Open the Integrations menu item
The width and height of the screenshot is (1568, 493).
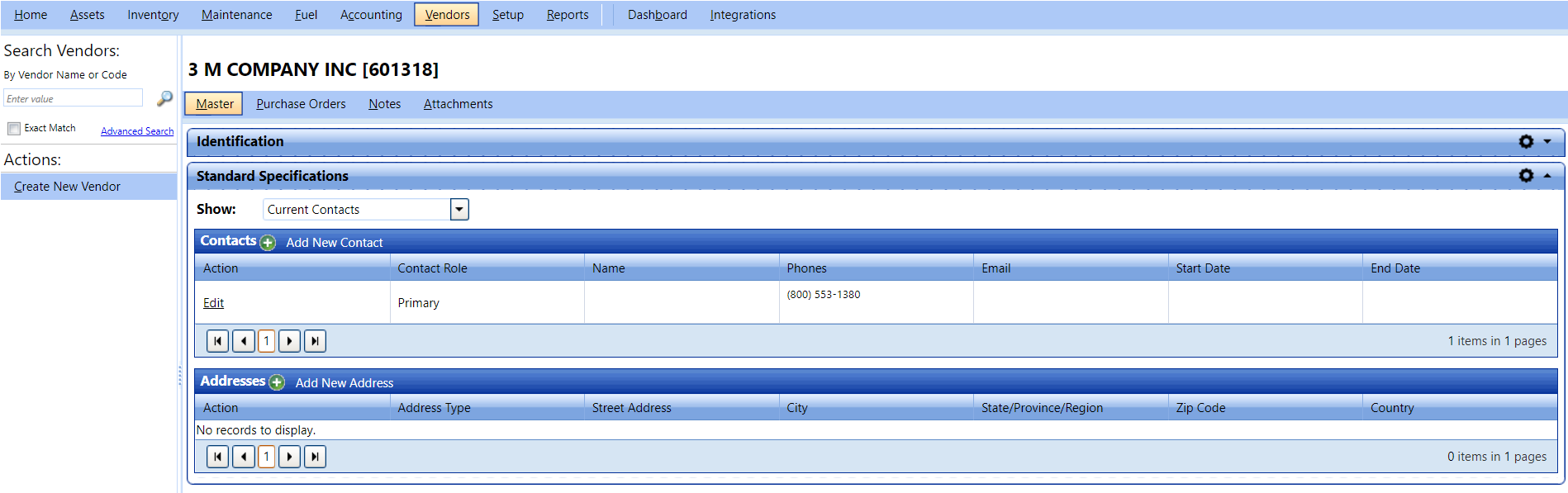pyautogui.click(x=743, y=15)
